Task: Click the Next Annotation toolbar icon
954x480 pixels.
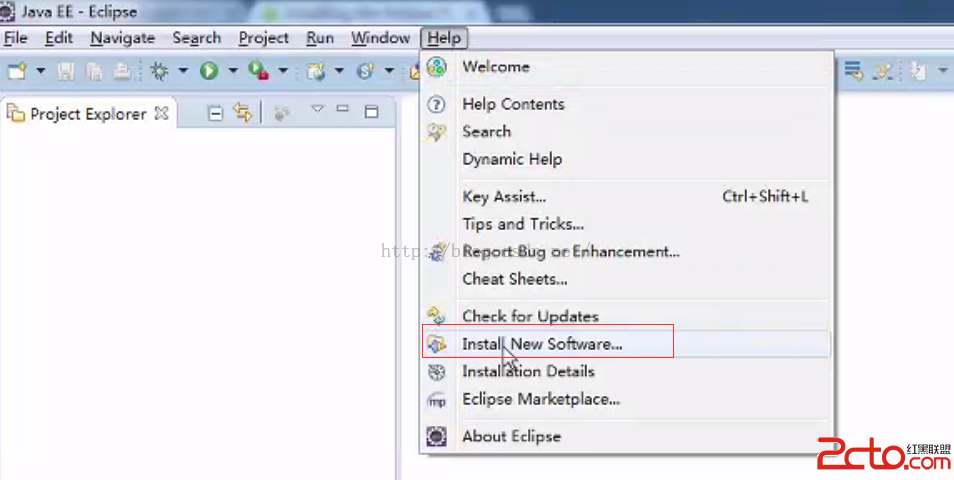Action: pyautogui.click(x=854, y=71)
